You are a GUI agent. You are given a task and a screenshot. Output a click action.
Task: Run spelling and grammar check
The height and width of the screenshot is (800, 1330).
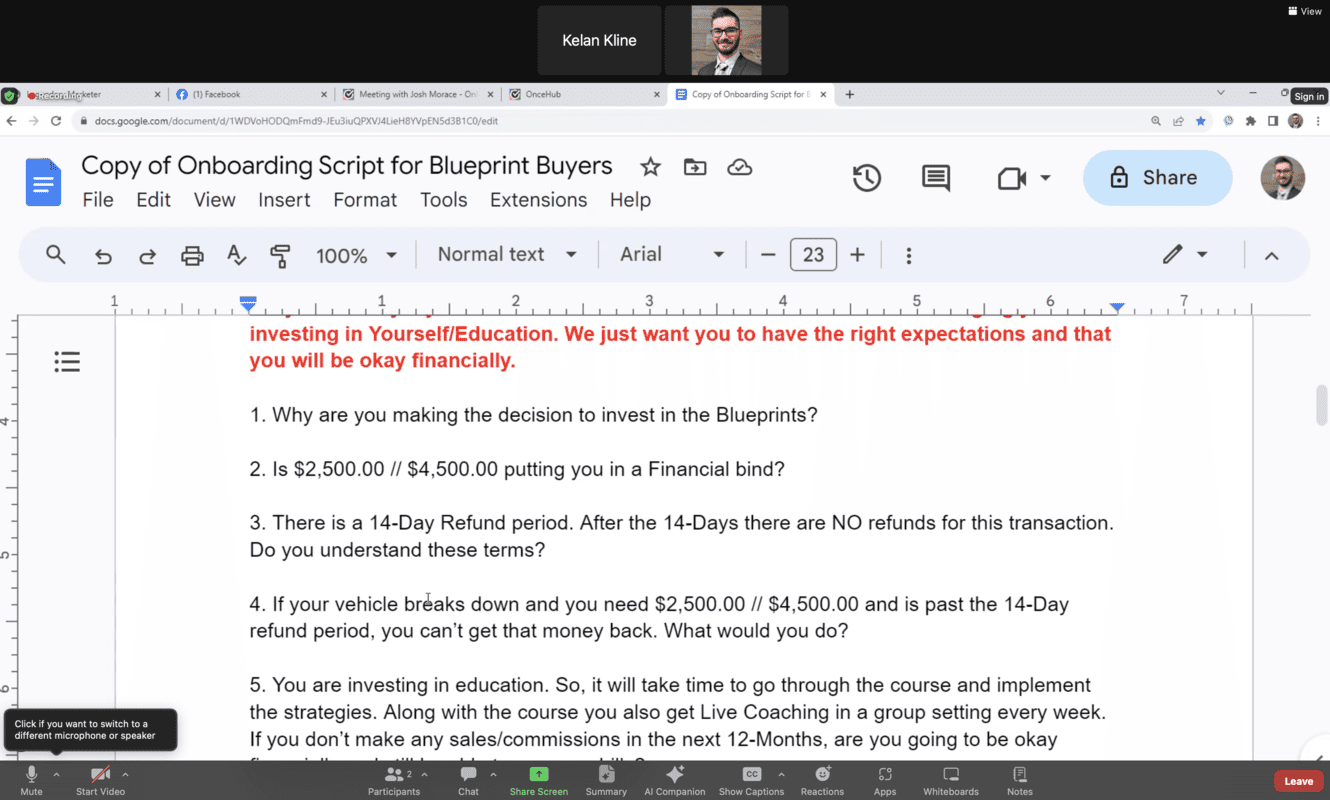click(x=236, y=256)
